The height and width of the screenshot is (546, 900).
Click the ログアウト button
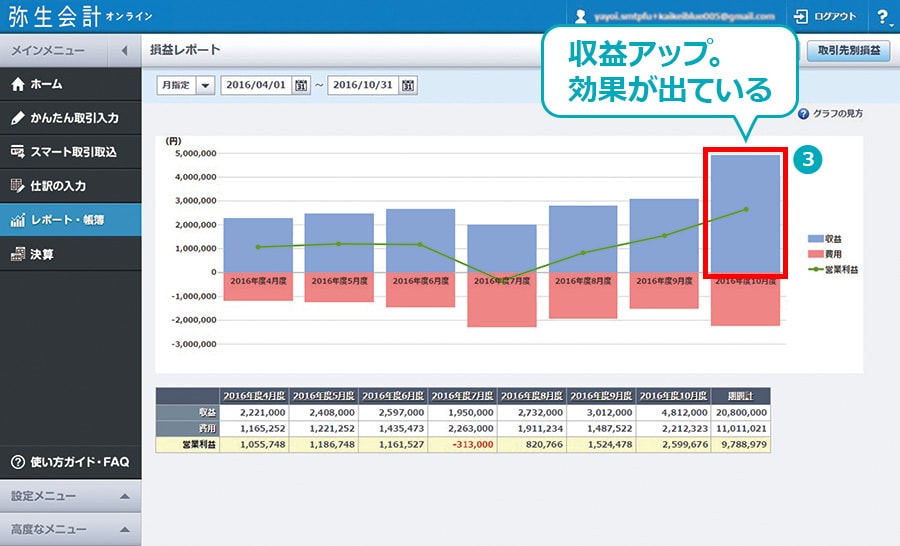coord(825,17)
